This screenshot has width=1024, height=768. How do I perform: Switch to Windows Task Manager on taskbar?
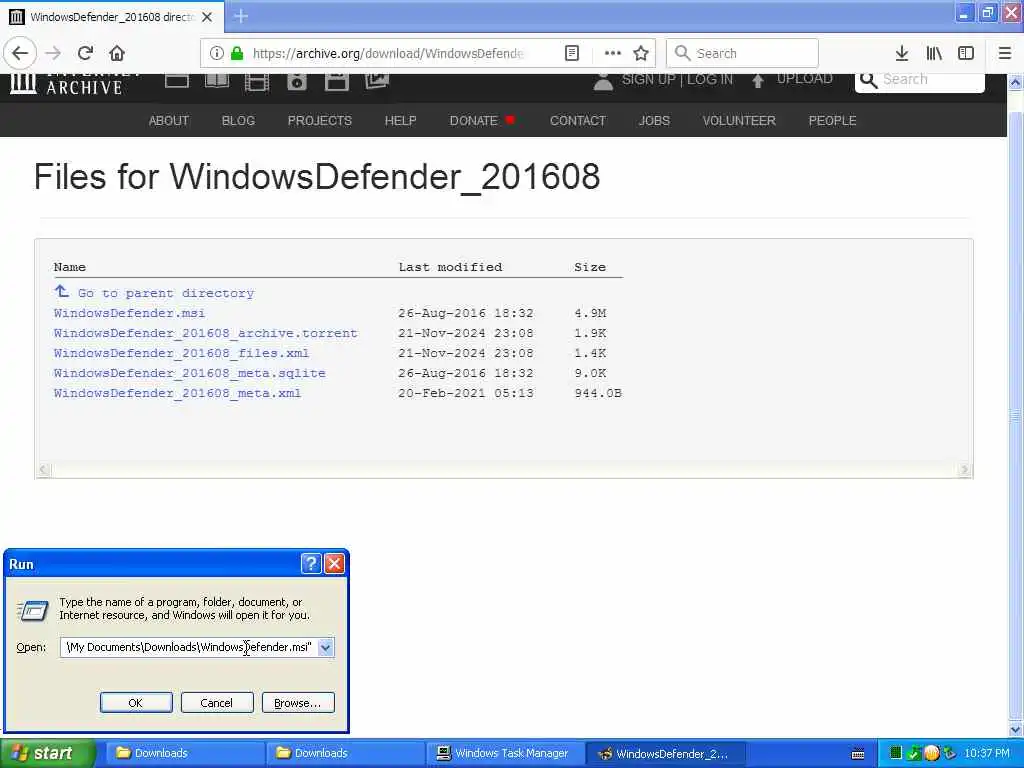(x=504, y=754)
